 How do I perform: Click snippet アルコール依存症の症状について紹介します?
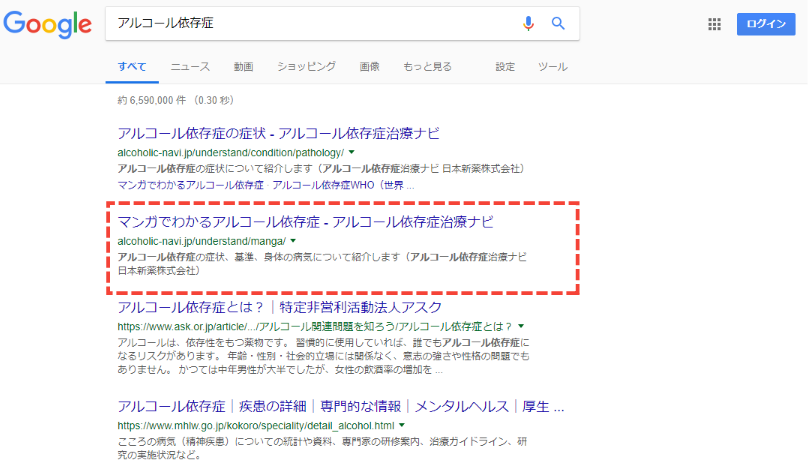(321, 169)
